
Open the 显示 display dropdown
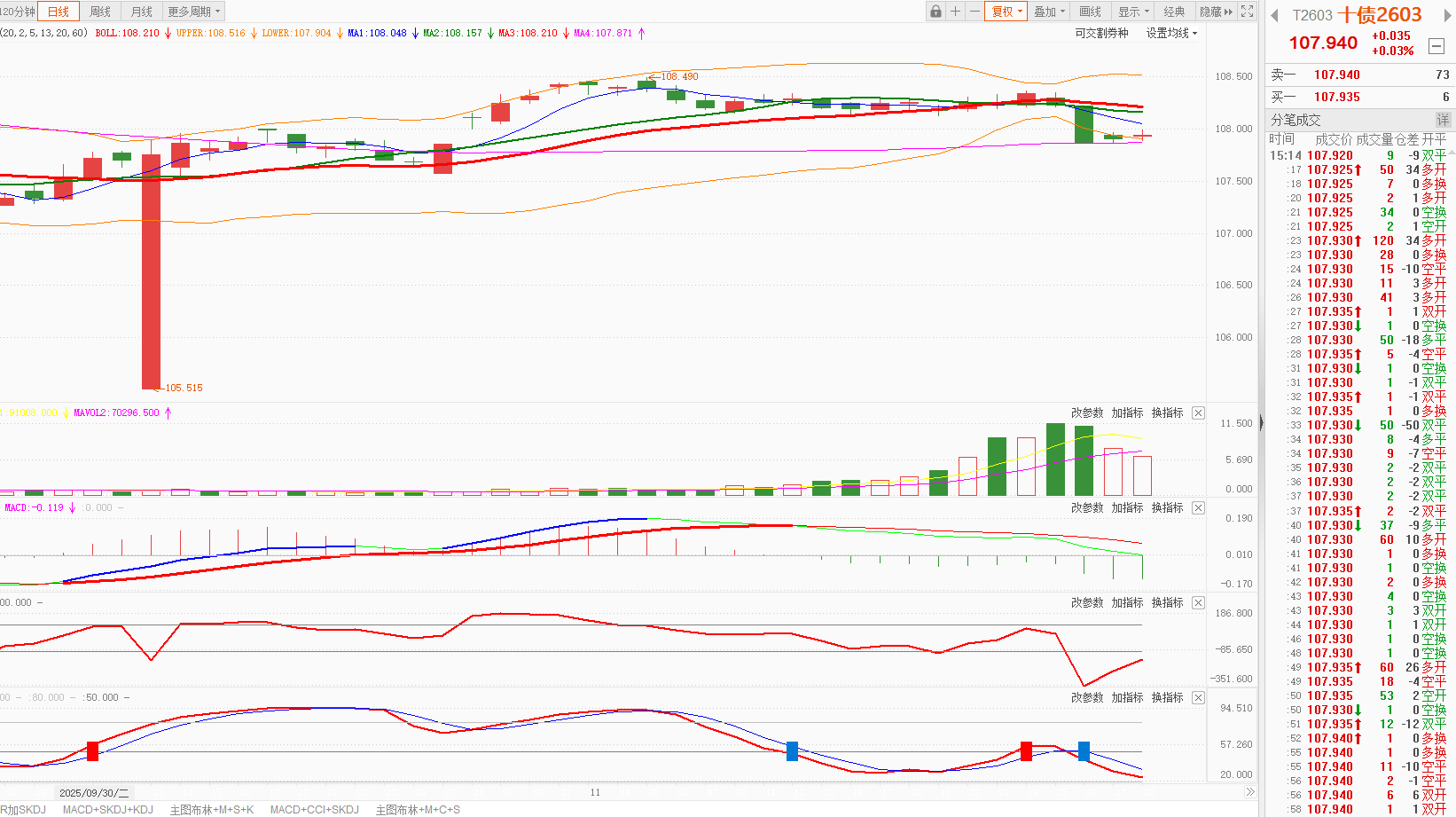click(x=1133, y=12)
